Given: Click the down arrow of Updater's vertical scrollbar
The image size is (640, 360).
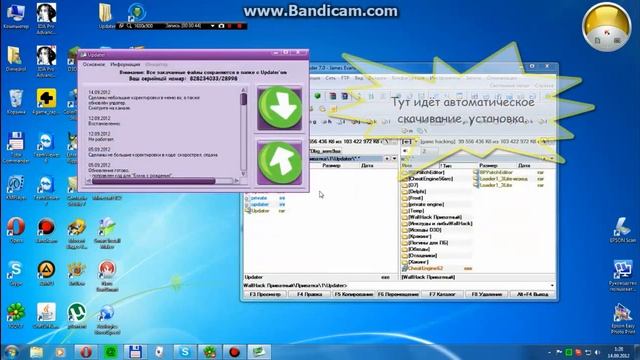Looking at the screenshot, I should [x=244, y=174].
